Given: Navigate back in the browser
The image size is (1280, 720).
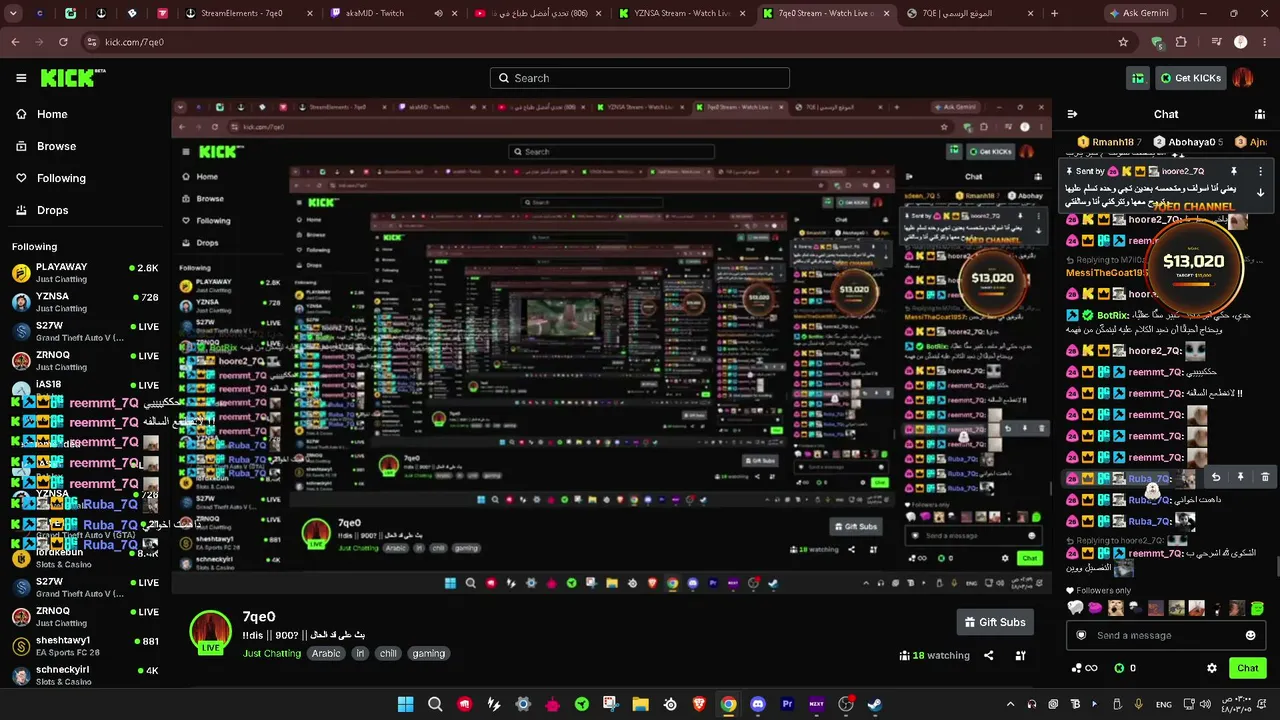Looking at the screenshot, I should pos(15,42).
